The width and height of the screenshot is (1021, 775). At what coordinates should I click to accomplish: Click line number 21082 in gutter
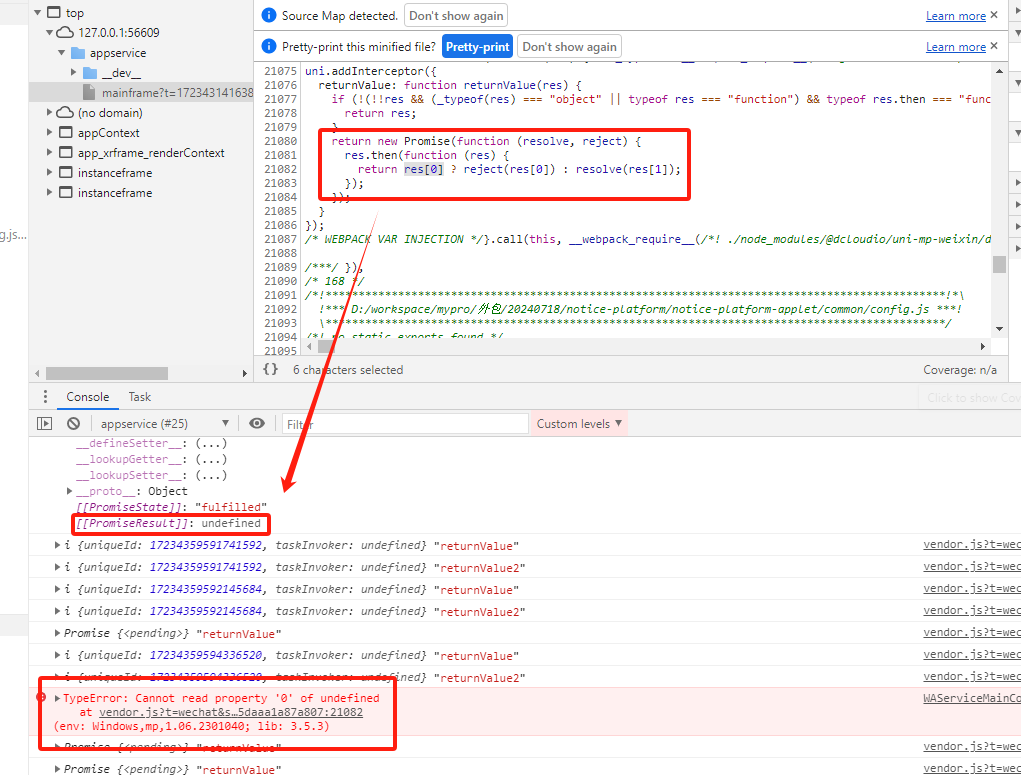point(280,169)
